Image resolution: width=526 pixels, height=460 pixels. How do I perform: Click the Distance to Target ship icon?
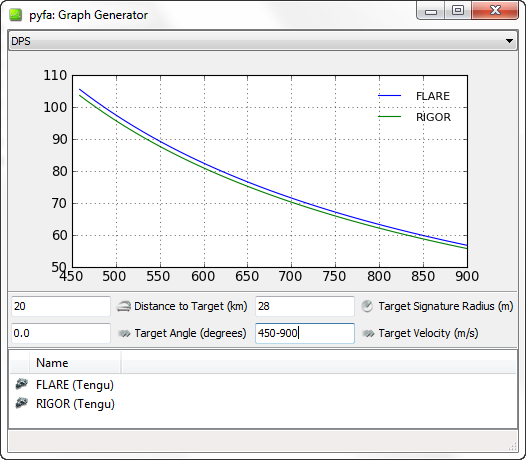[x=123, y=306]
